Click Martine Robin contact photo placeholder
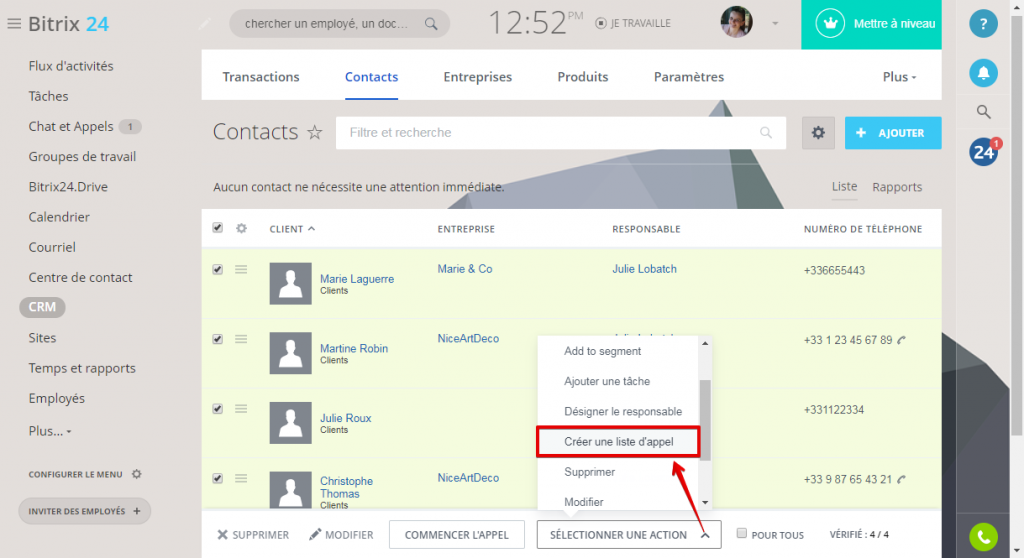The height and width of the screenshot is (558, 1024). point(291,353)
